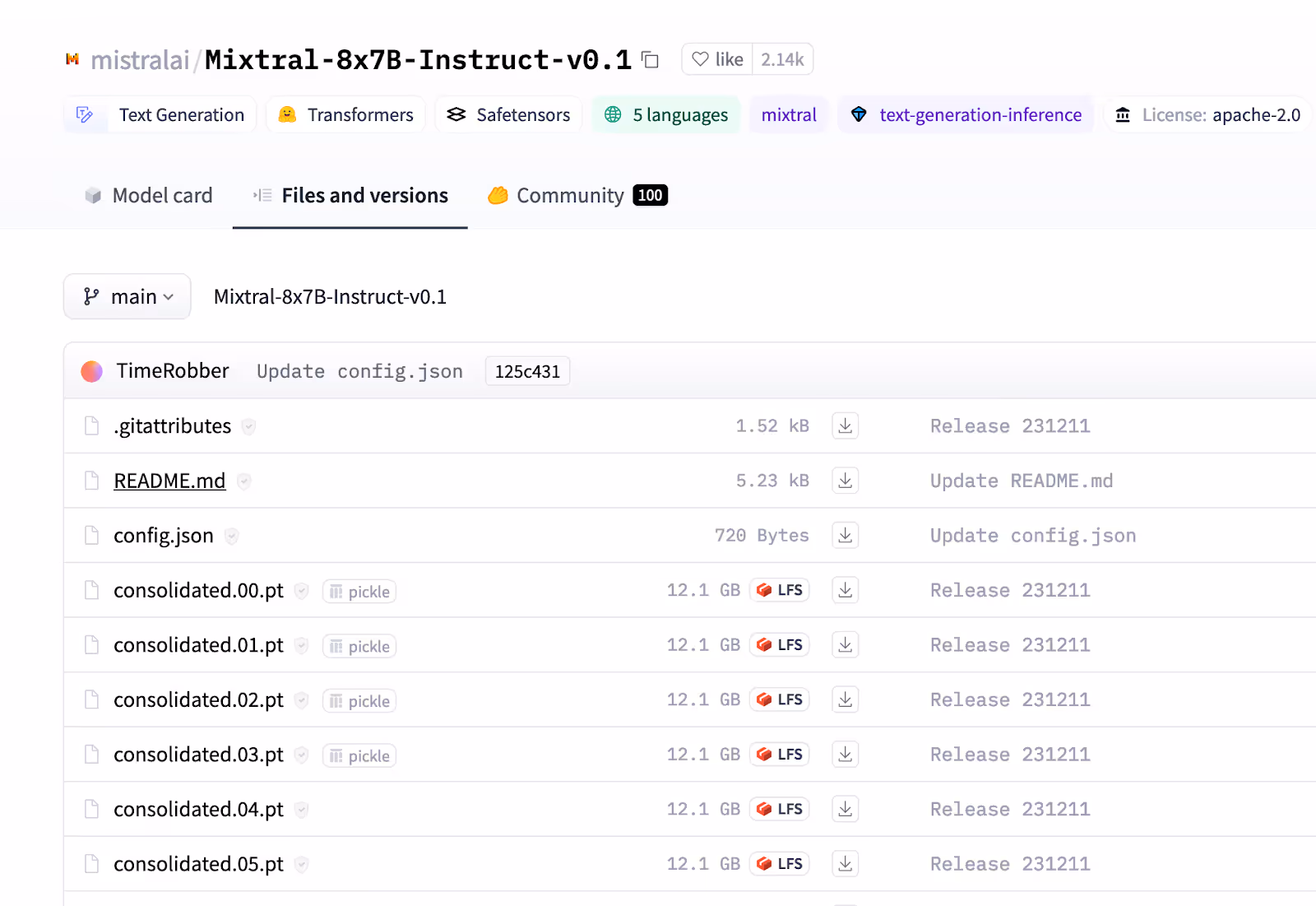The width and height of the screenshot is (1316, 906).
Task: Click the LFS badge on consolidated.05.pt
Action: pyautogui.click(x=780, y=863)
